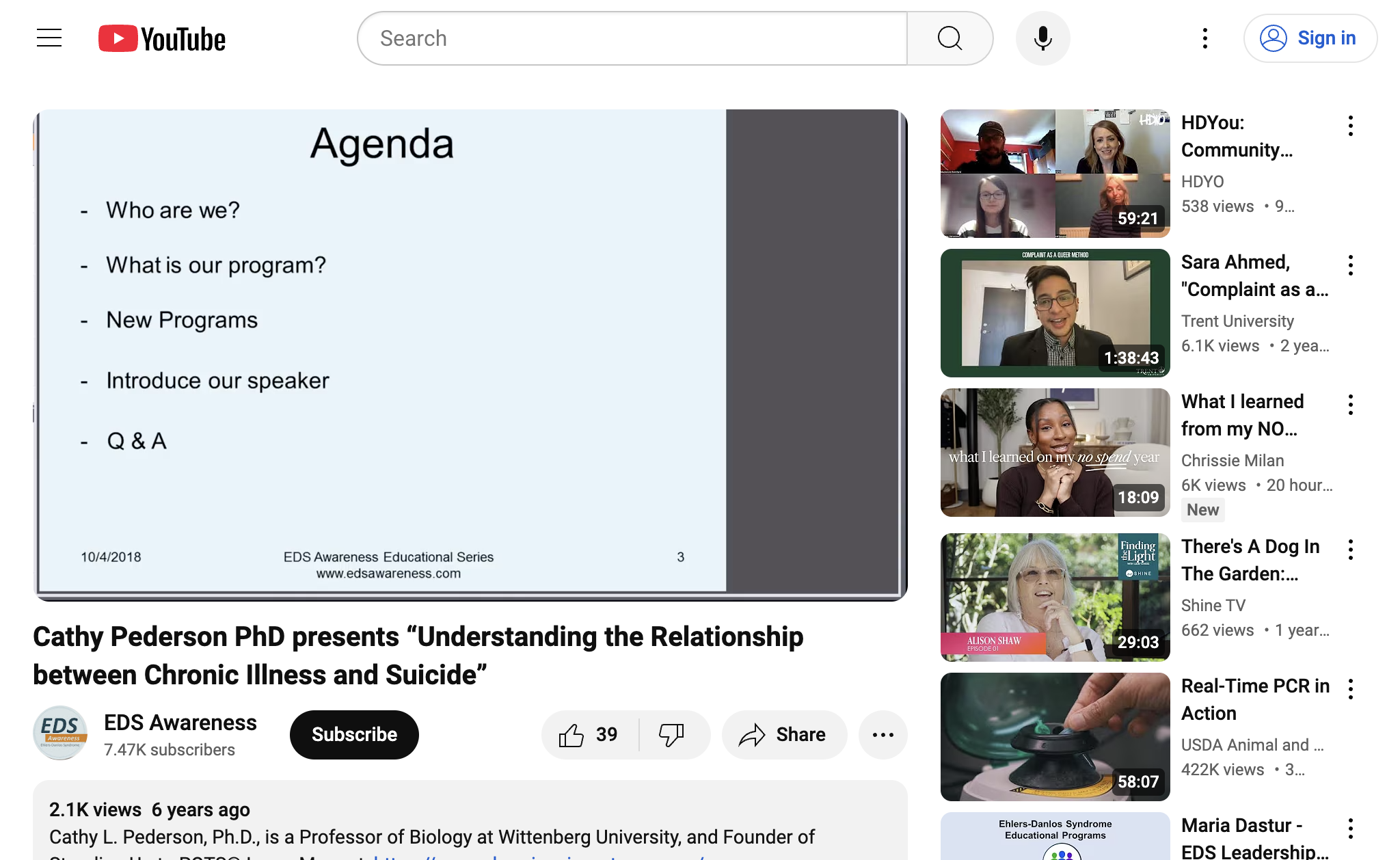Open the hamburger guide menu
The image size is (1400, 860).
click(x=49, y=38)
